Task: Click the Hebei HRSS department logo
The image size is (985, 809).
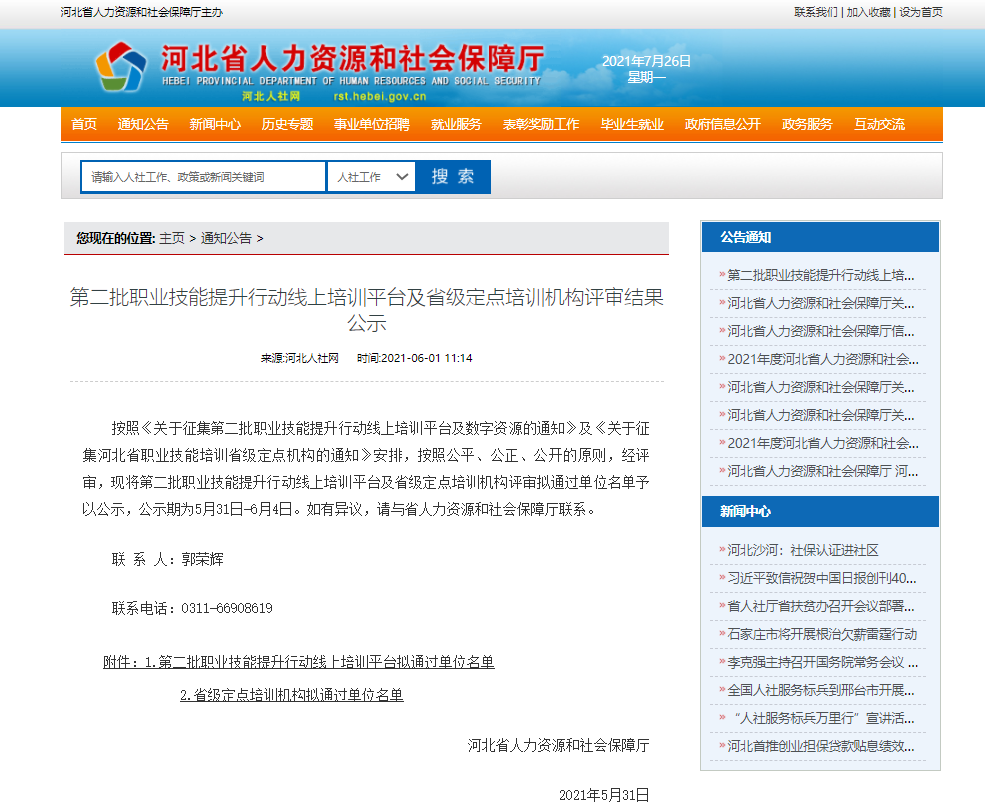Action: pyautogui.click(x=120, y=68)
